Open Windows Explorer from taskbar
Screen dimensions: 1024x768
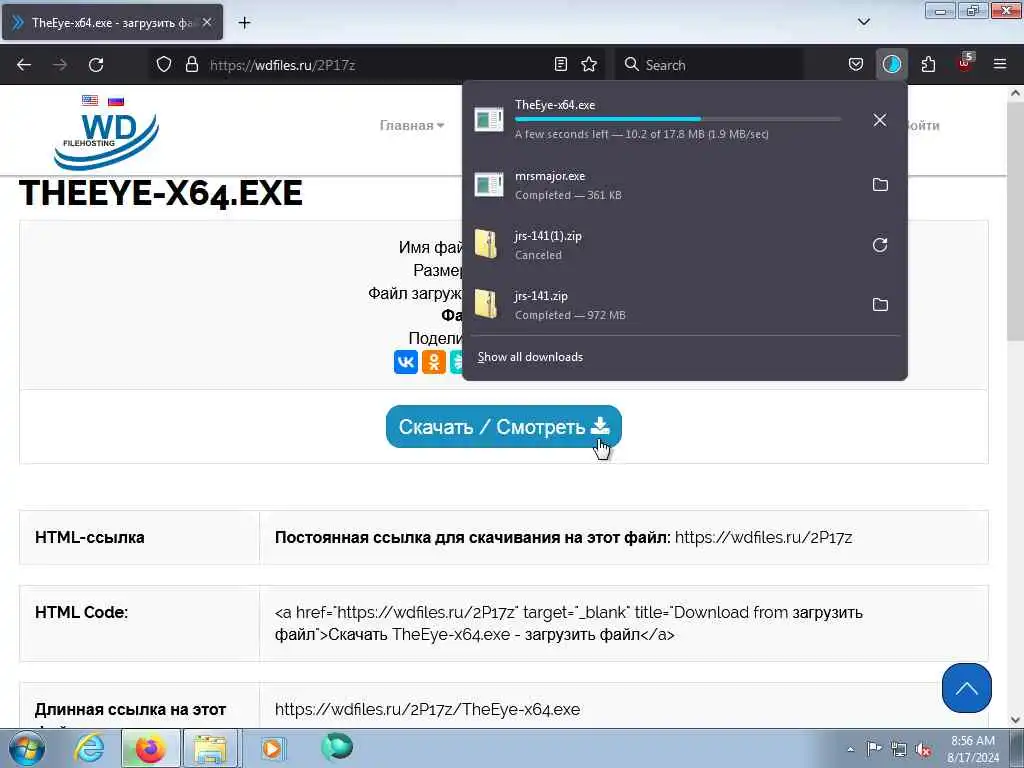tap(210, 748)
